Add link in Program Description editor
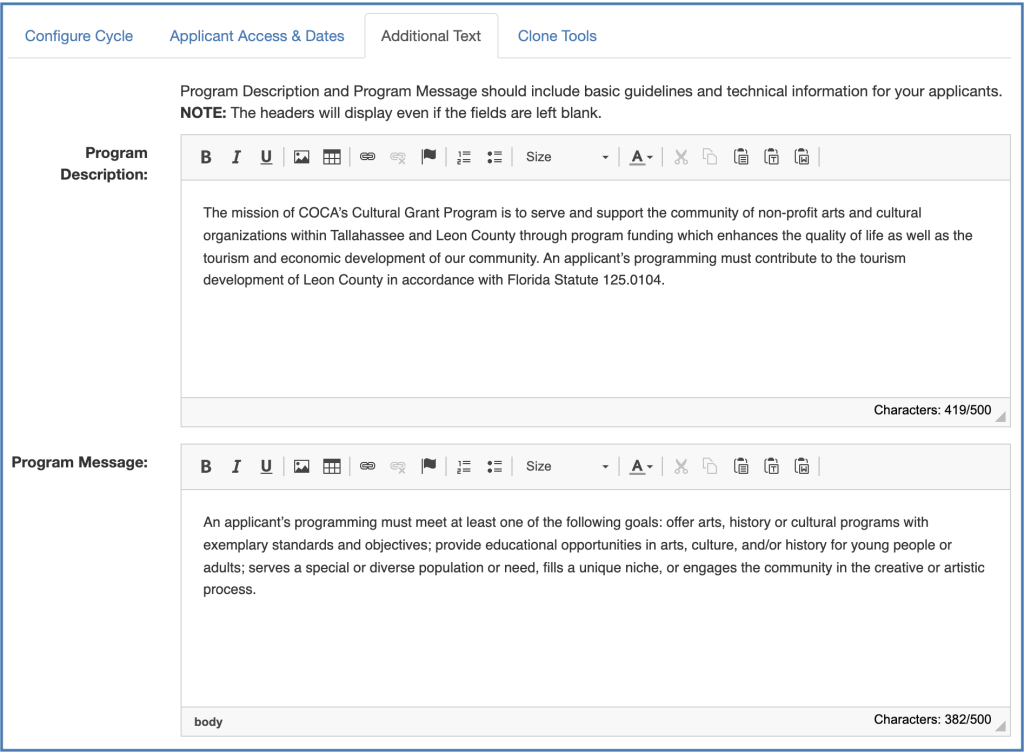The height and width of the screenshot is (753, 1024). coord(367,157)
